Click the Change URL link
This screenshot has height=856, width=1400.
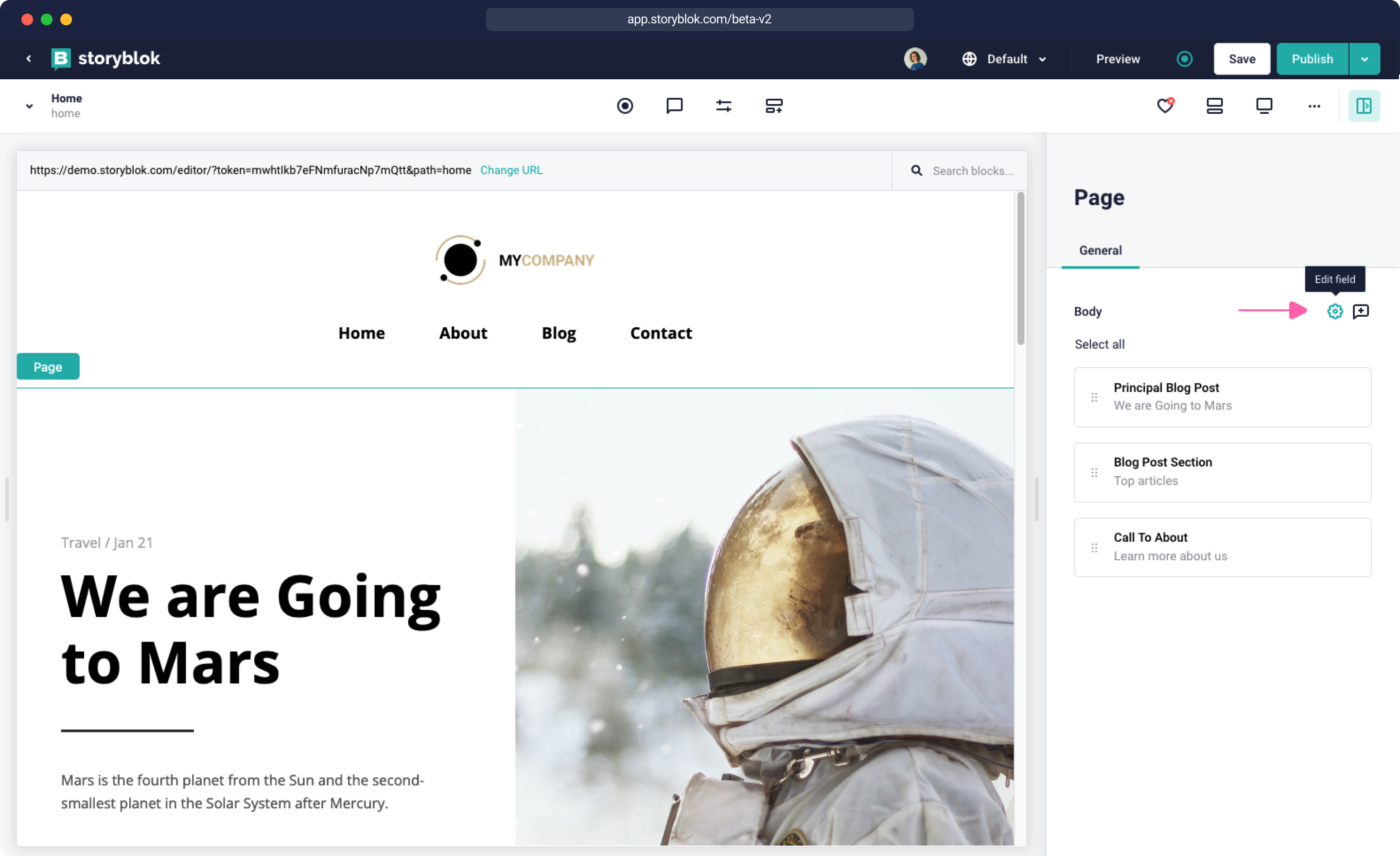pos(511,170)
